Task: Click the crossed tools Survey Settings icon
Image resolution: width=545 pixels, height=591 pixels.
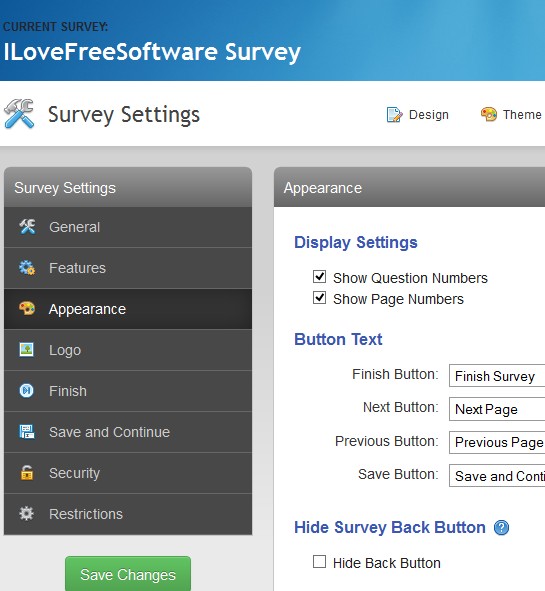Action: point(19,114)
